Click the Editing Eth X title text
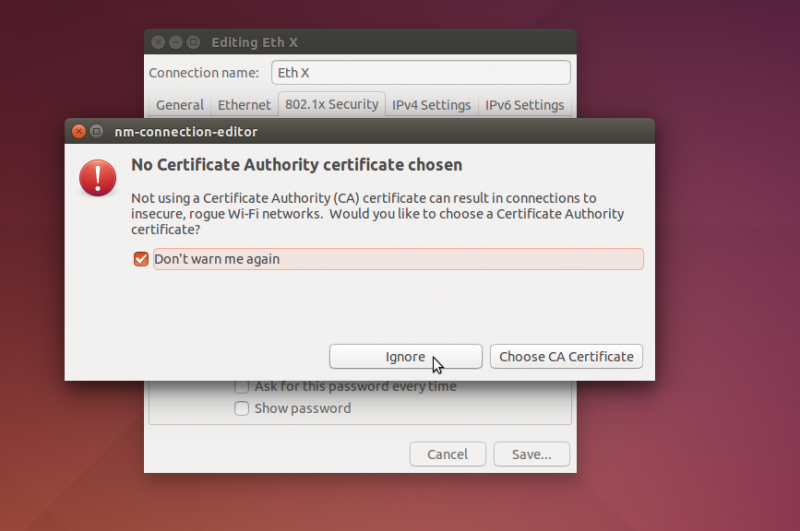Image resolution: width=800 pixels, height=531 pixels. click(254, 42)
